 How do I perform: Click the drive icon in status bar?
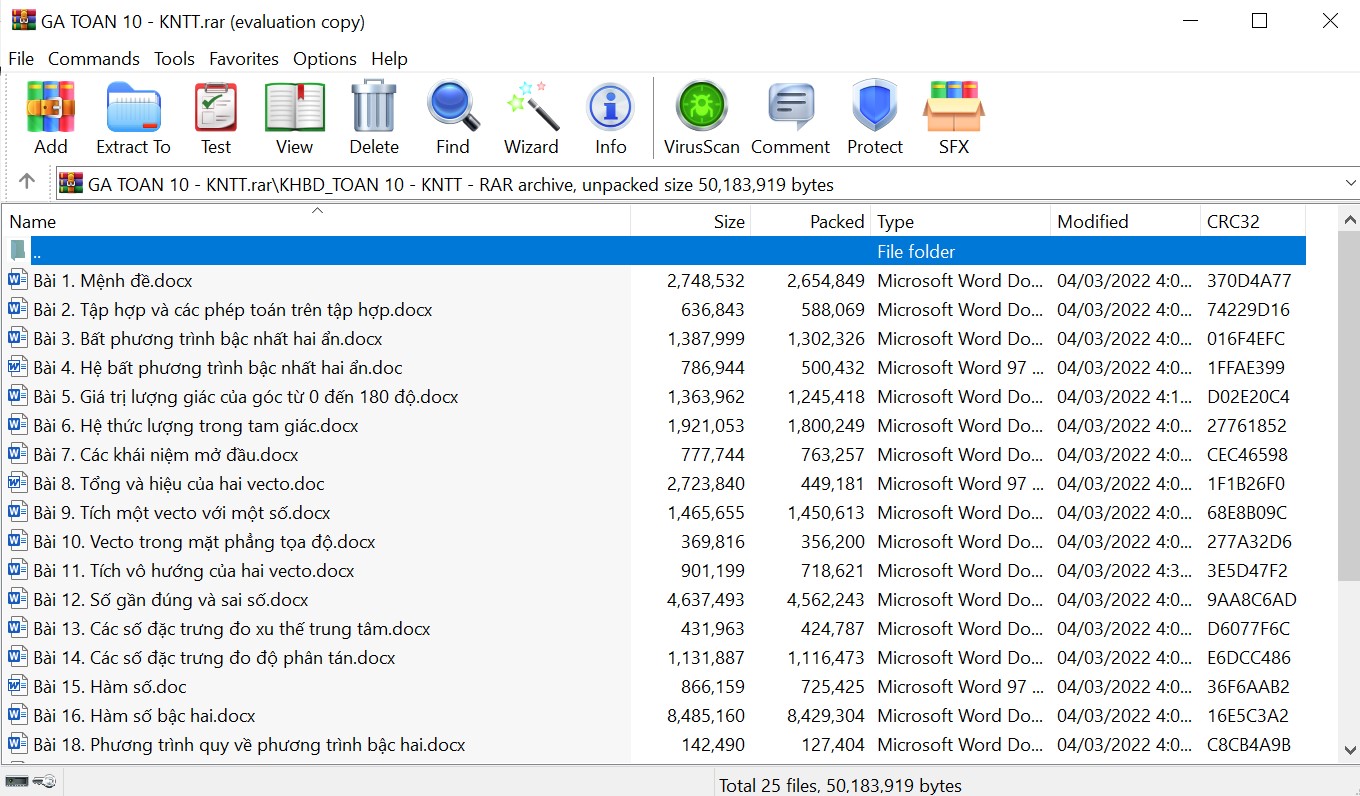(x=16, y=781)
